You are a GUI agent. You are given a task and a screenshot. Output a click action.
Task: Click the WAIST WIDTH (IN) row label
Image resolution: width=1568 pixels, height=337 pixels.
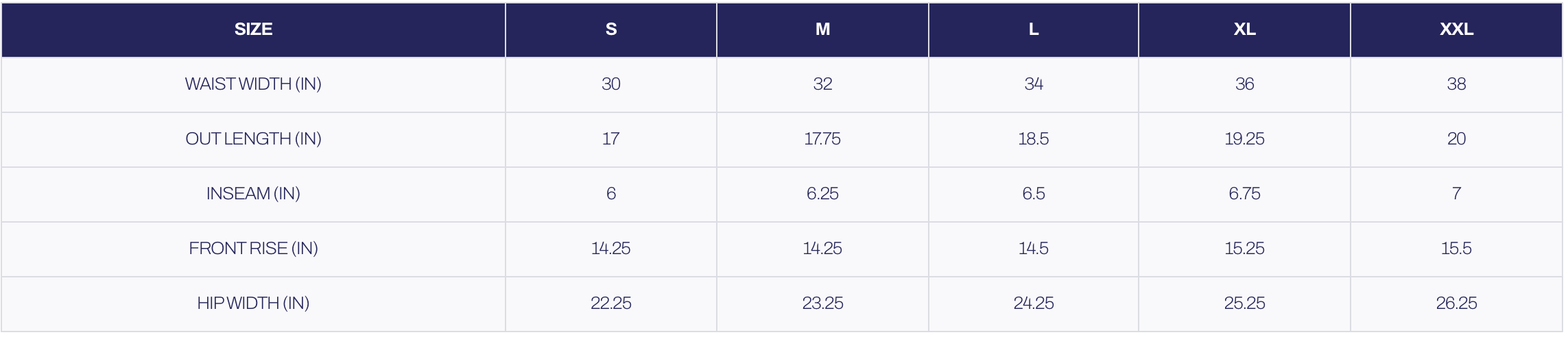[253, 84]
